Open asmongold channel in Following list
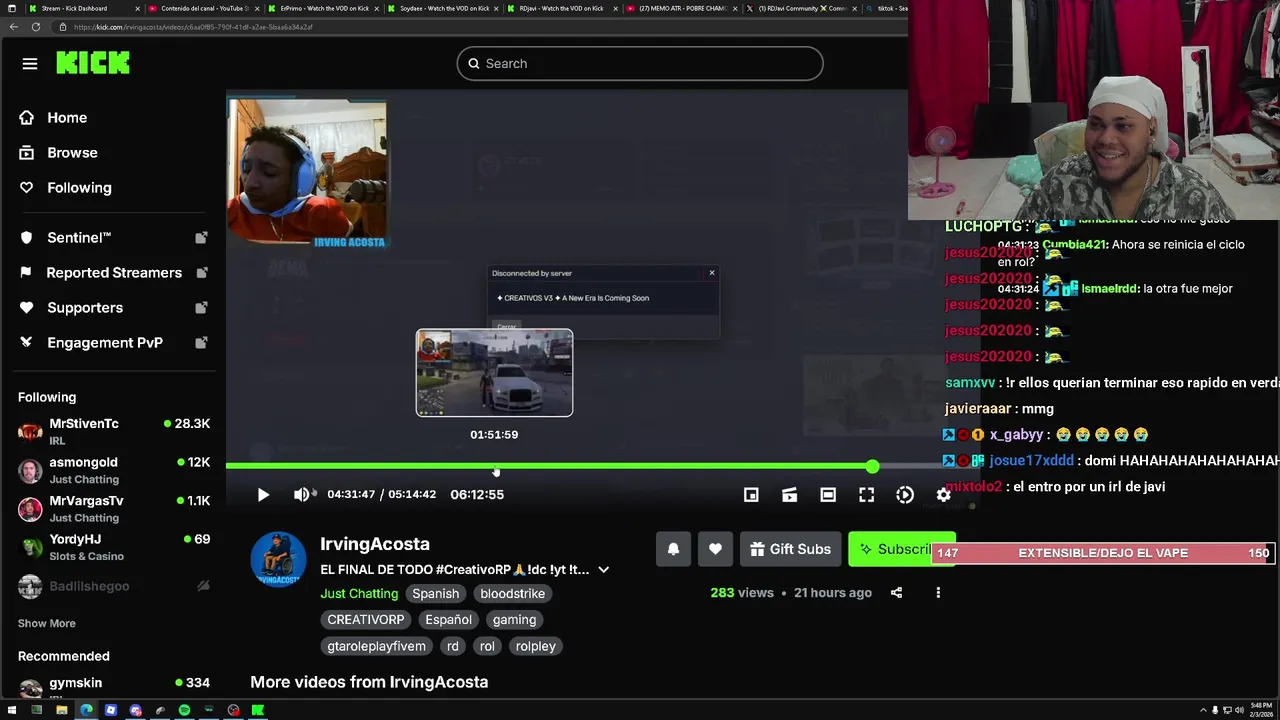Image resolution: width=1280 pixels, height=720 pixels. click(114, 470)
